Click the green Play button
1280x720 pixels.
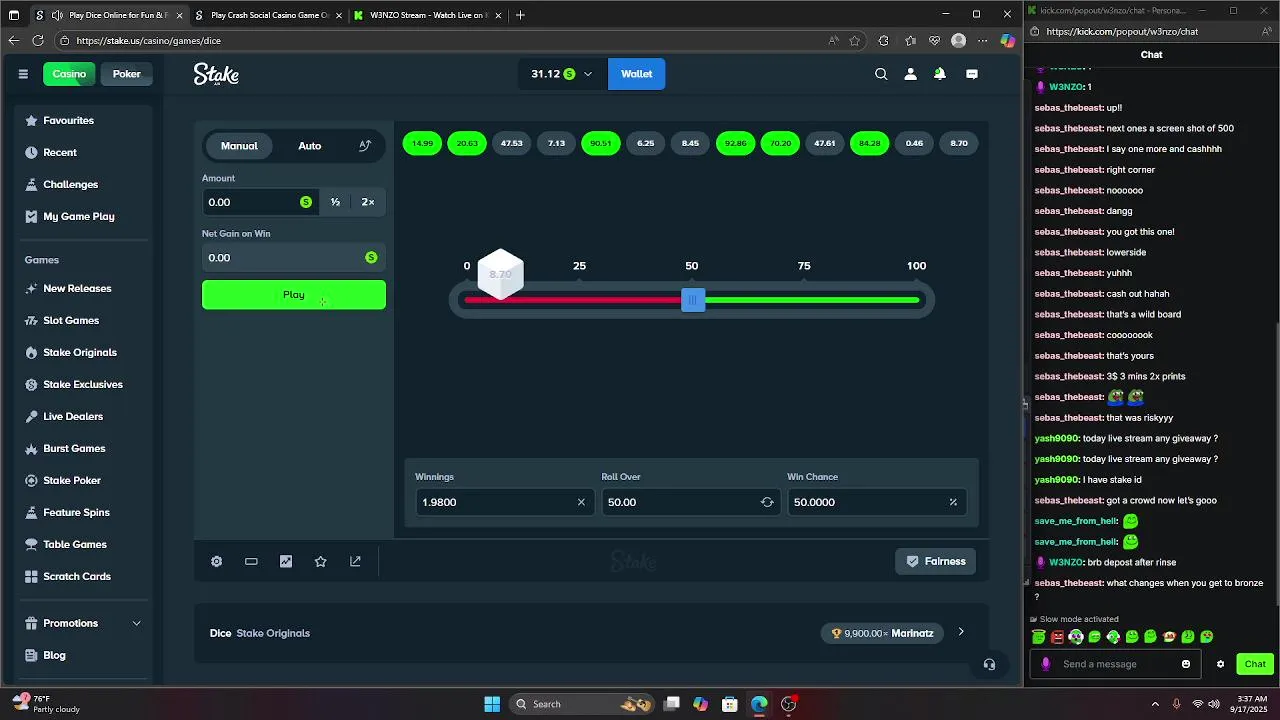(x=294, y=295)
